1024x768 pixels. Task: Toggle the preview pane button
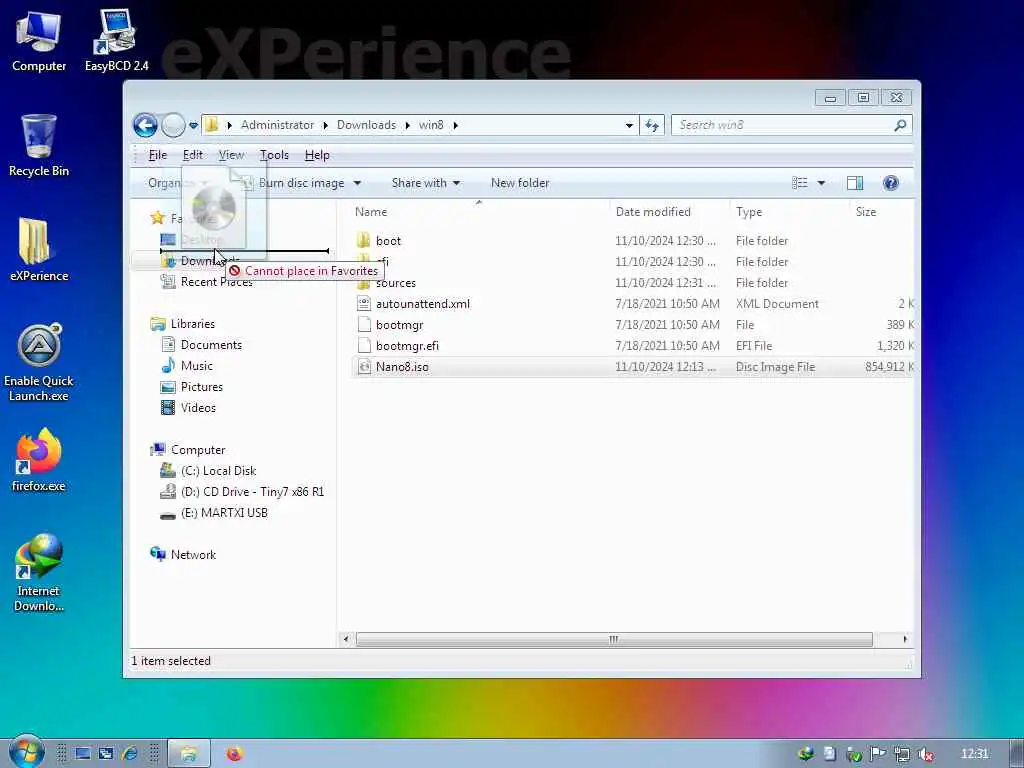[x=855, y=183]
